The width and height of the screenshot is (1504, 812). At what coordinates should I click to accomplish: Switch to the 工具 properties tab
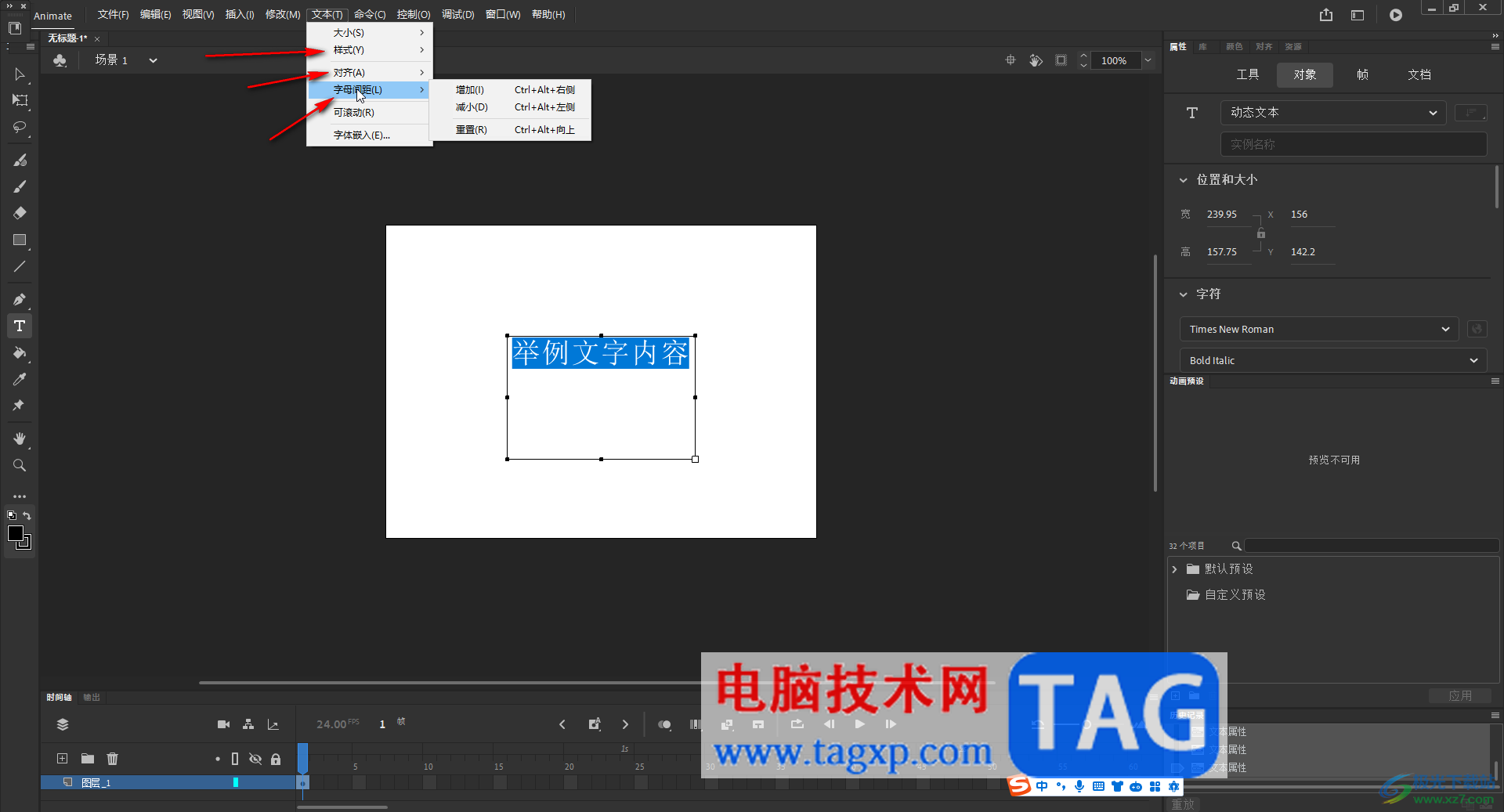[1248, 74]
